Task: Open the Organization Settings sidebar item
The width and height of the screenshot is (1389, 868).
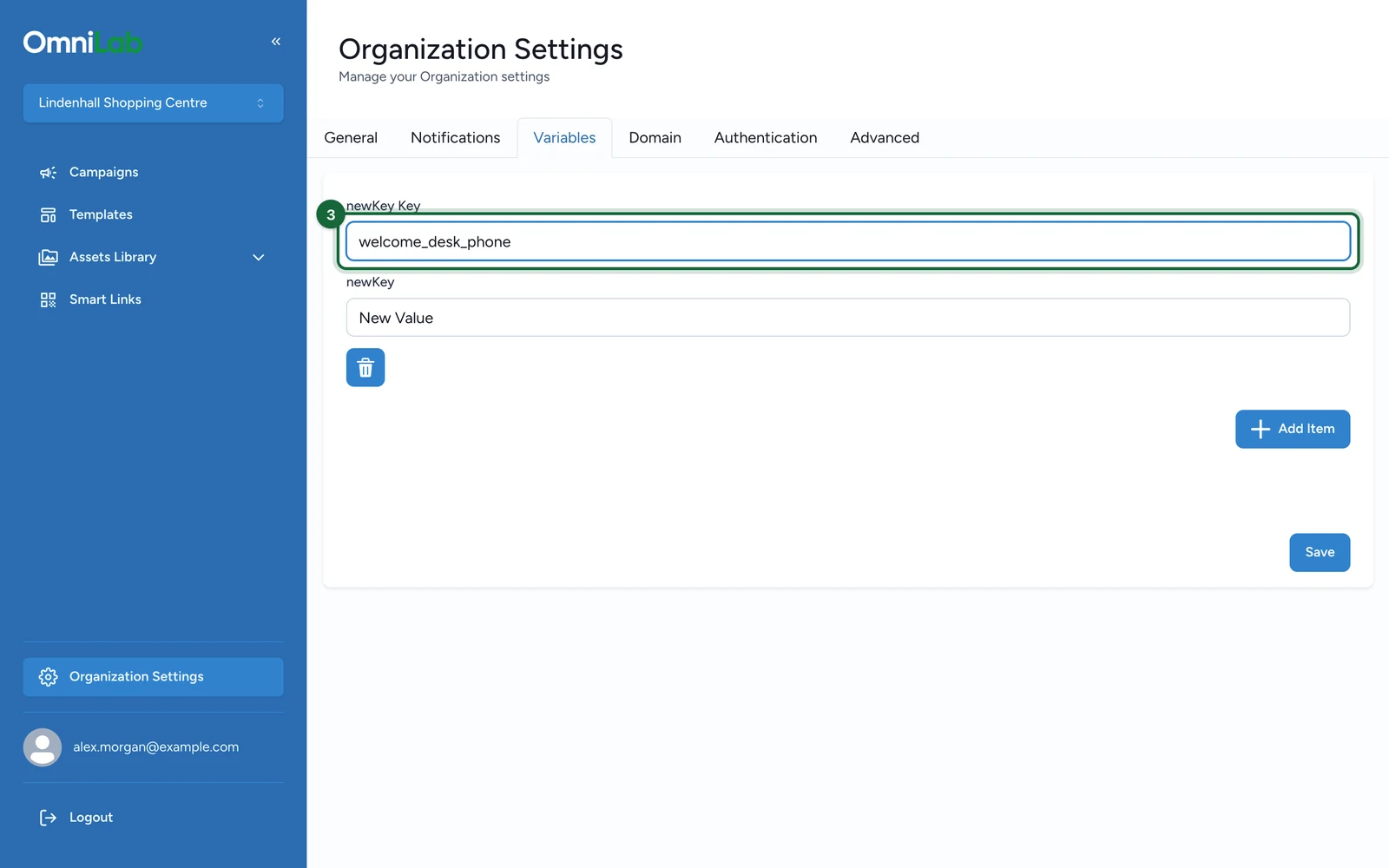Action: 153,677
